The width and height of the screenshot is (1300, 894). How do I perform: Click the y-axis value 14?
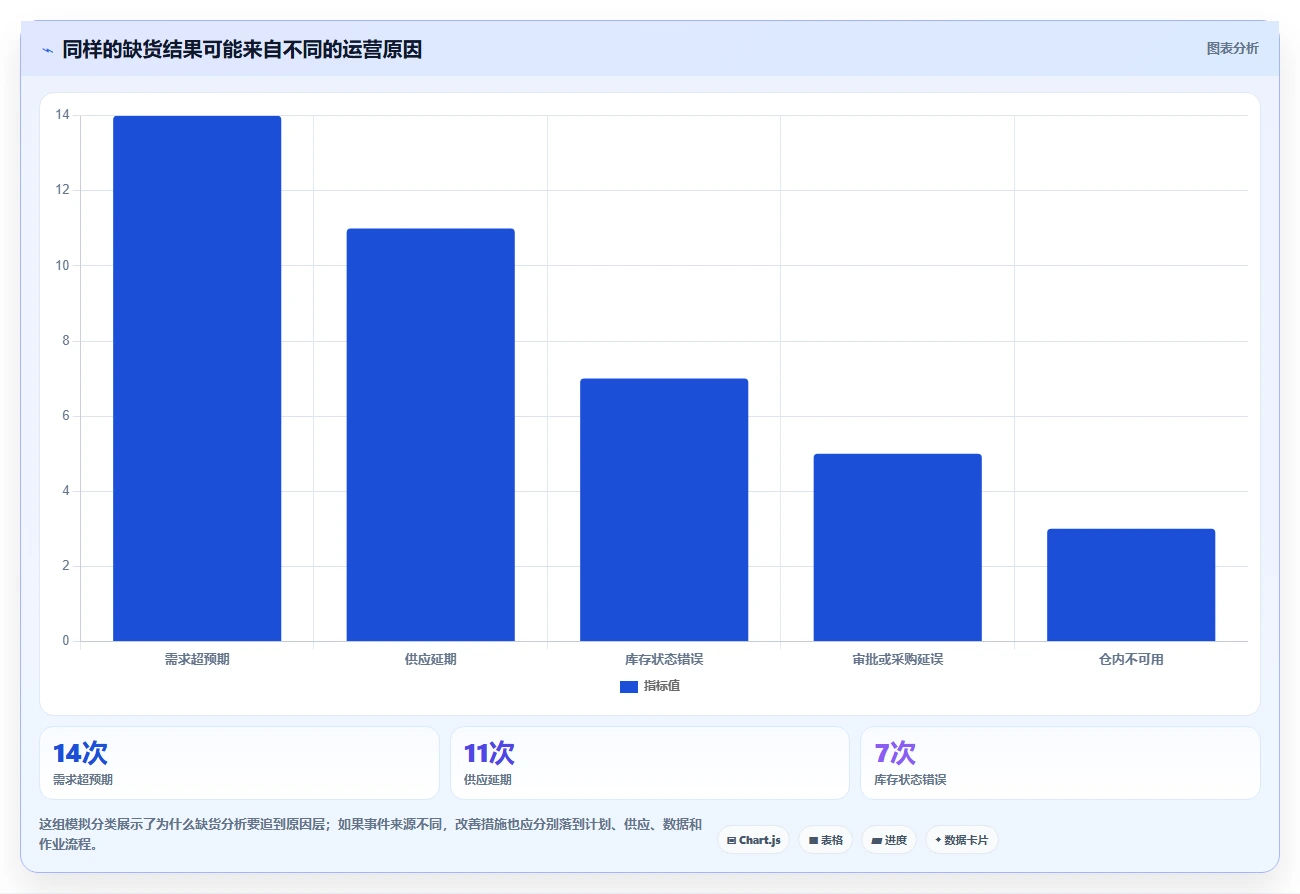click(x=63, y=115)
